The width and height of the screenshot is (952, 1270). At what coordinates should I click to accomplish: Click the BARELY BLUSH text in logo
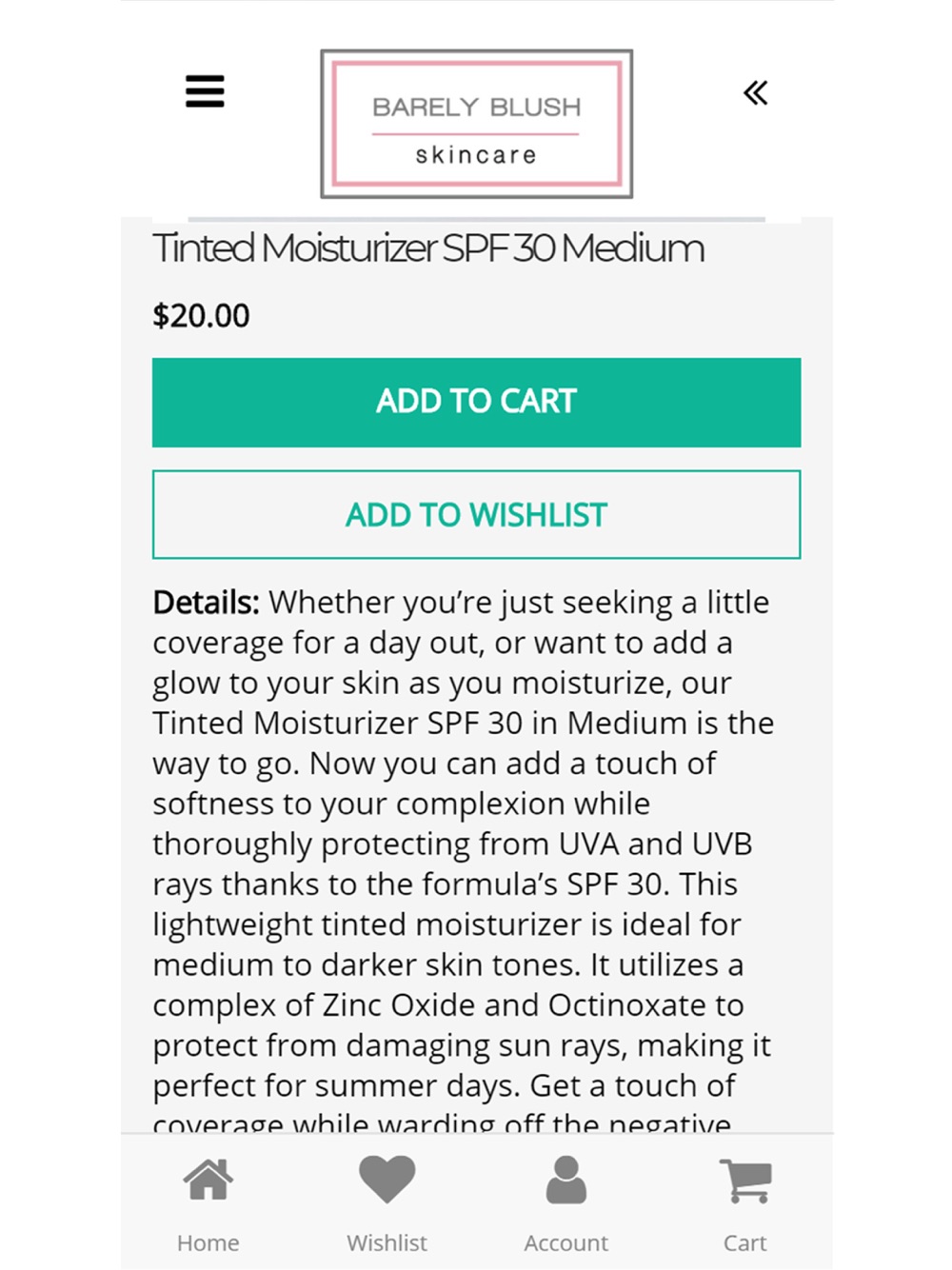pyautogui.click(x=476, y=107)
